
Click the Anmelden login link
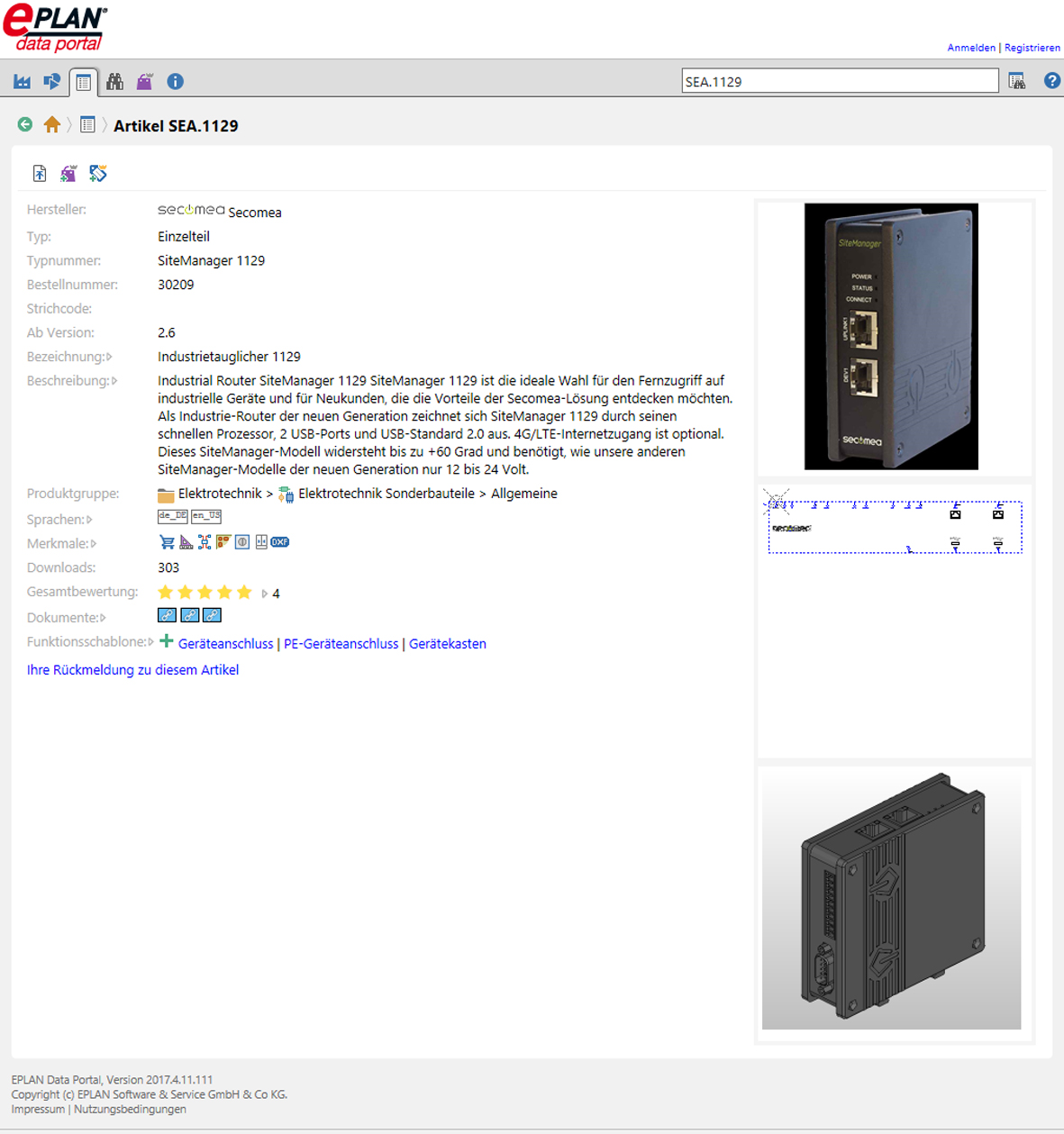(970, 48)
